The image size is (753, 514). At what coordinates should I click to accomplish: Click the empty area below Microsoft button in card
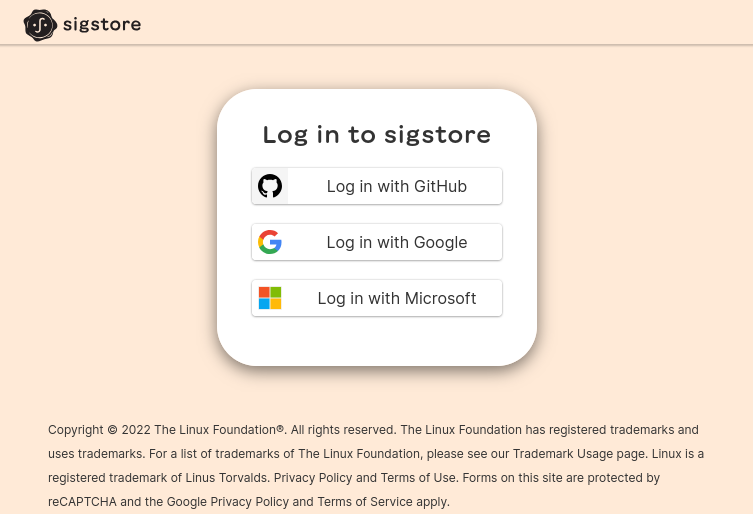click(x=377, y=340)
